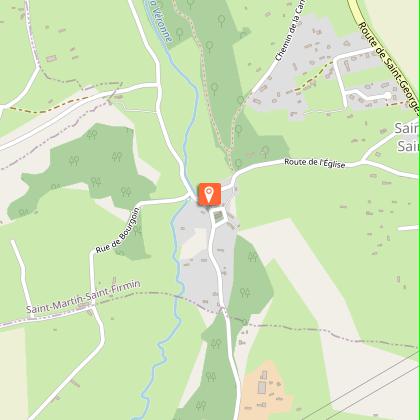Select the power line in the bottom right
420x420 pixels.
[363, 387]
